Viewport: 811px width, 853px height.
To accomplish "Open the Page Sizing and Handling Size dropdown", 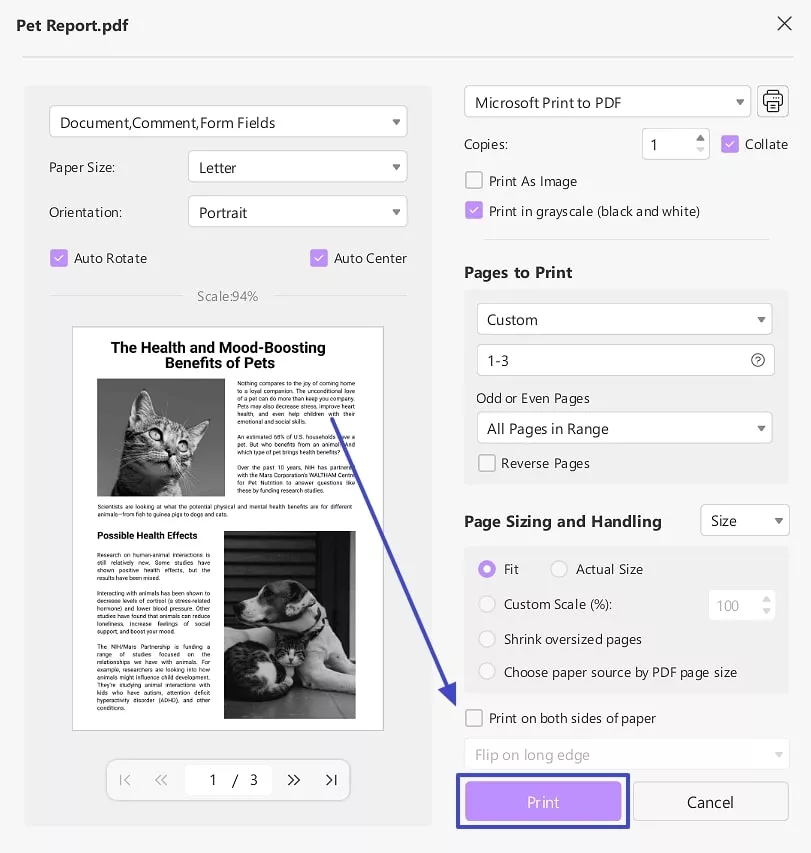I will pyautogui.click(x=744, y=520).
